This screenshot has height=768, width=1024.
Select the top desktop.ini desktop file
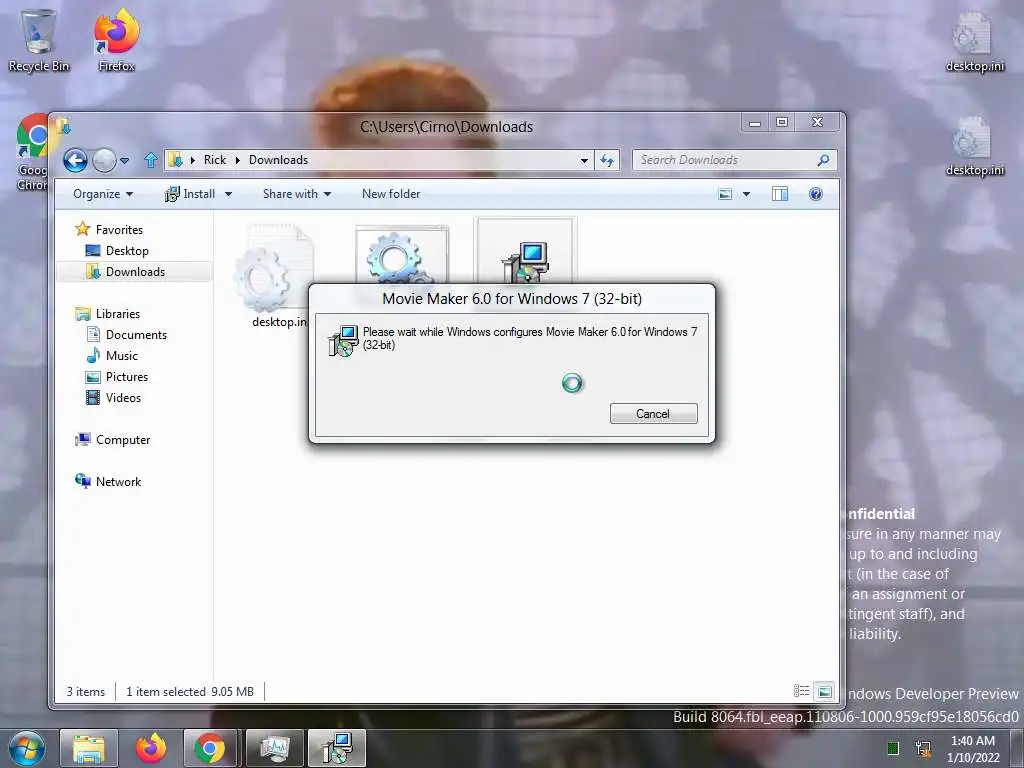click(974, 42)
